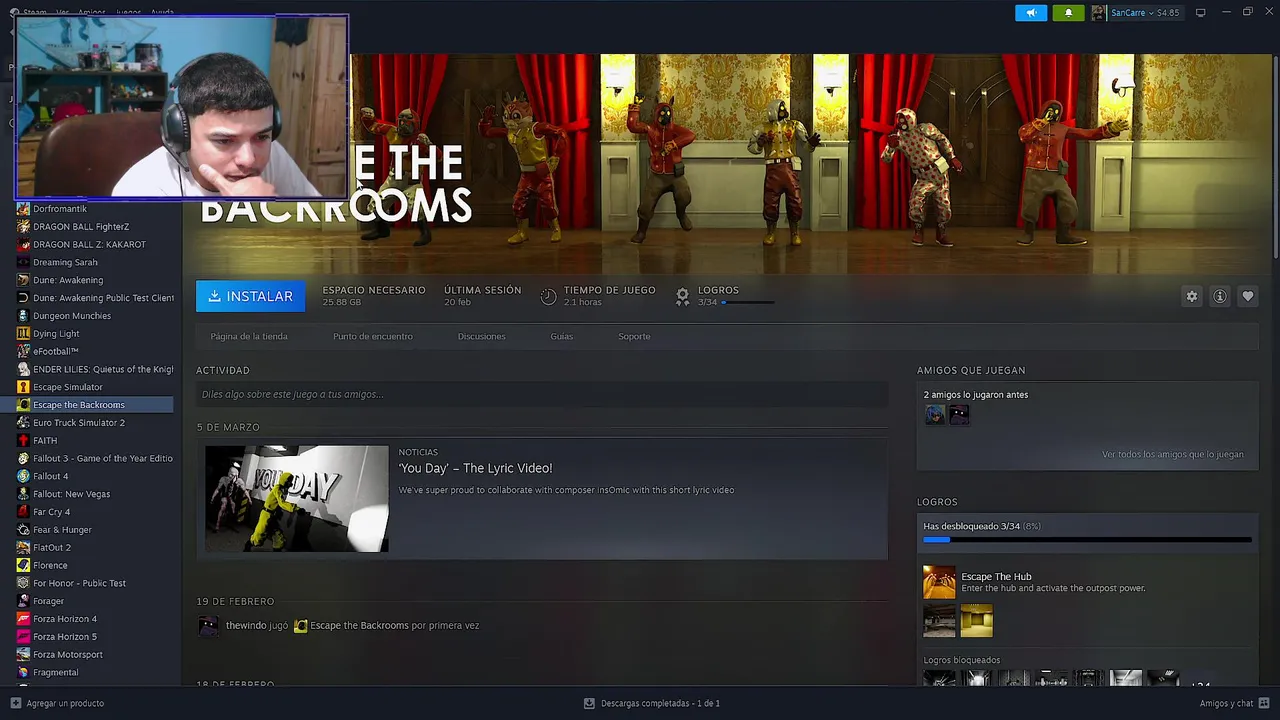Viewport: 1280px width, 720px height.
Task: Select Dune: Awakening in library
Action: click(68, 281)
